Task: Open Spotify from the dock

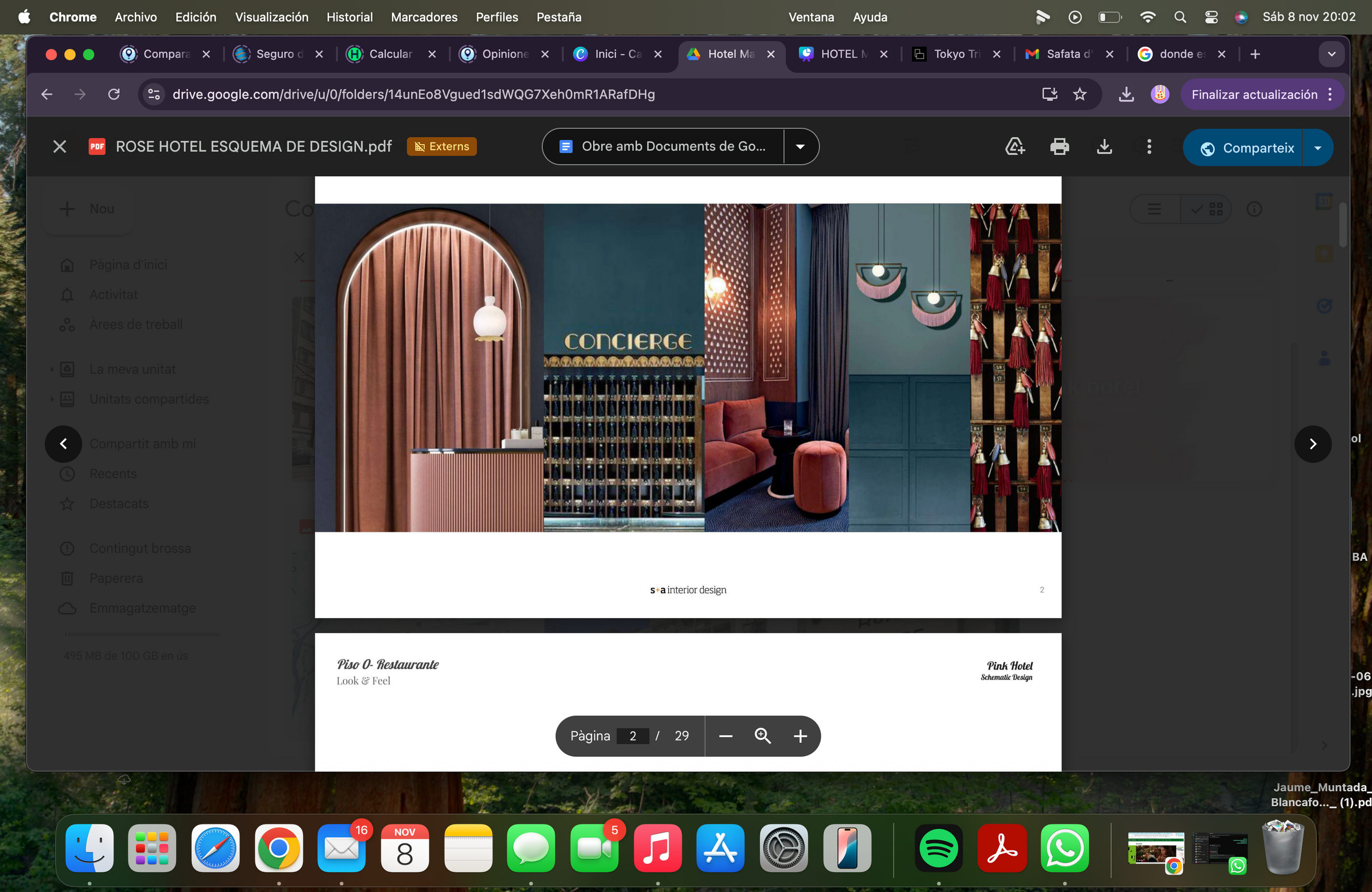Action: (x=938, y=848)
